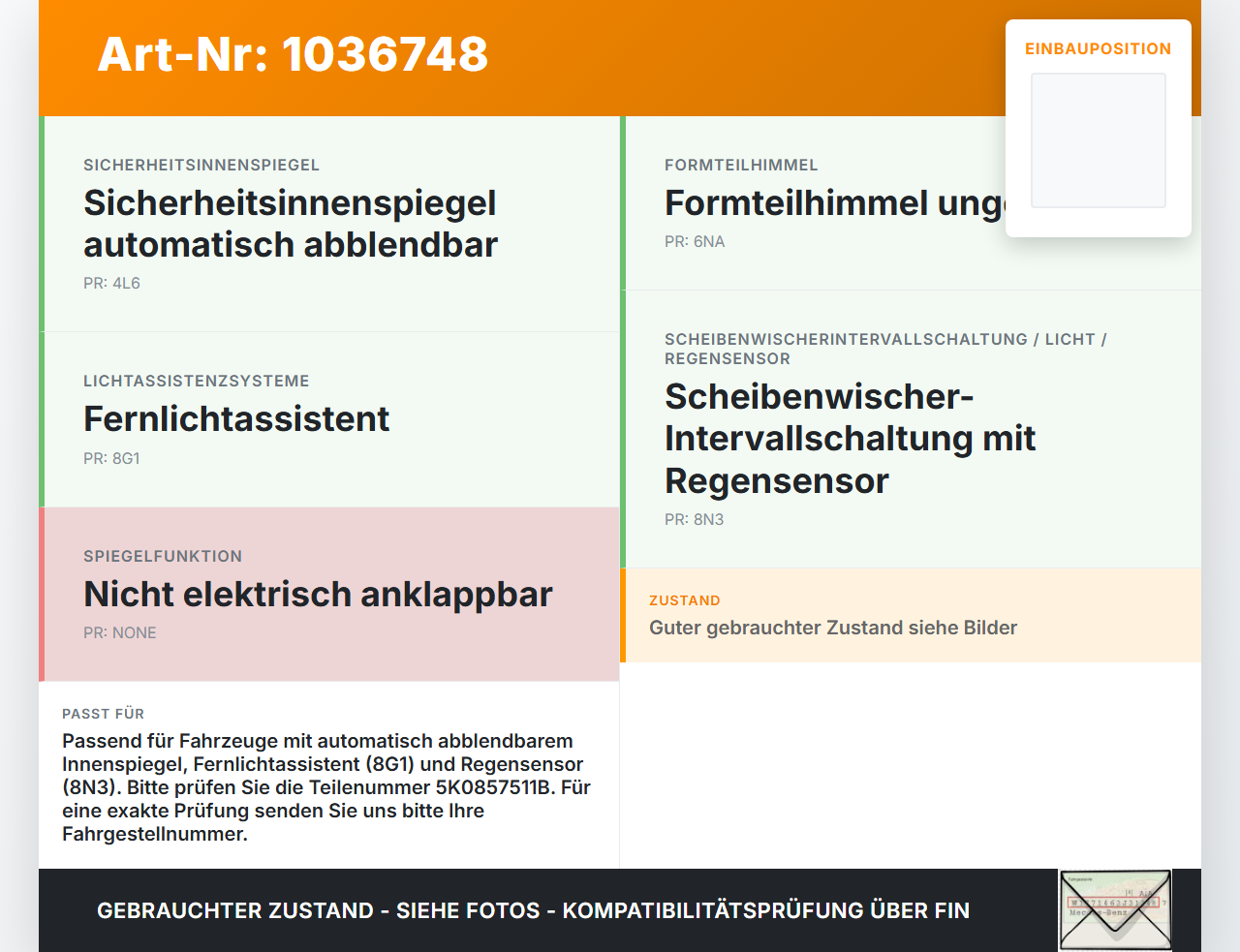This screenshot has width=1240, height=952.
Task: Click the Guter gebrauchter Zustand siehe Bilder text
Action: pos(833,628)
